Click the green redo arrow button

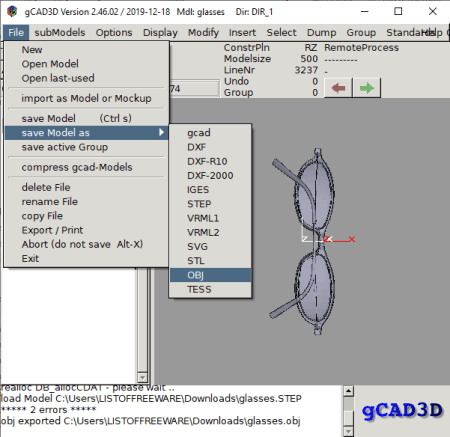point(367,88)
